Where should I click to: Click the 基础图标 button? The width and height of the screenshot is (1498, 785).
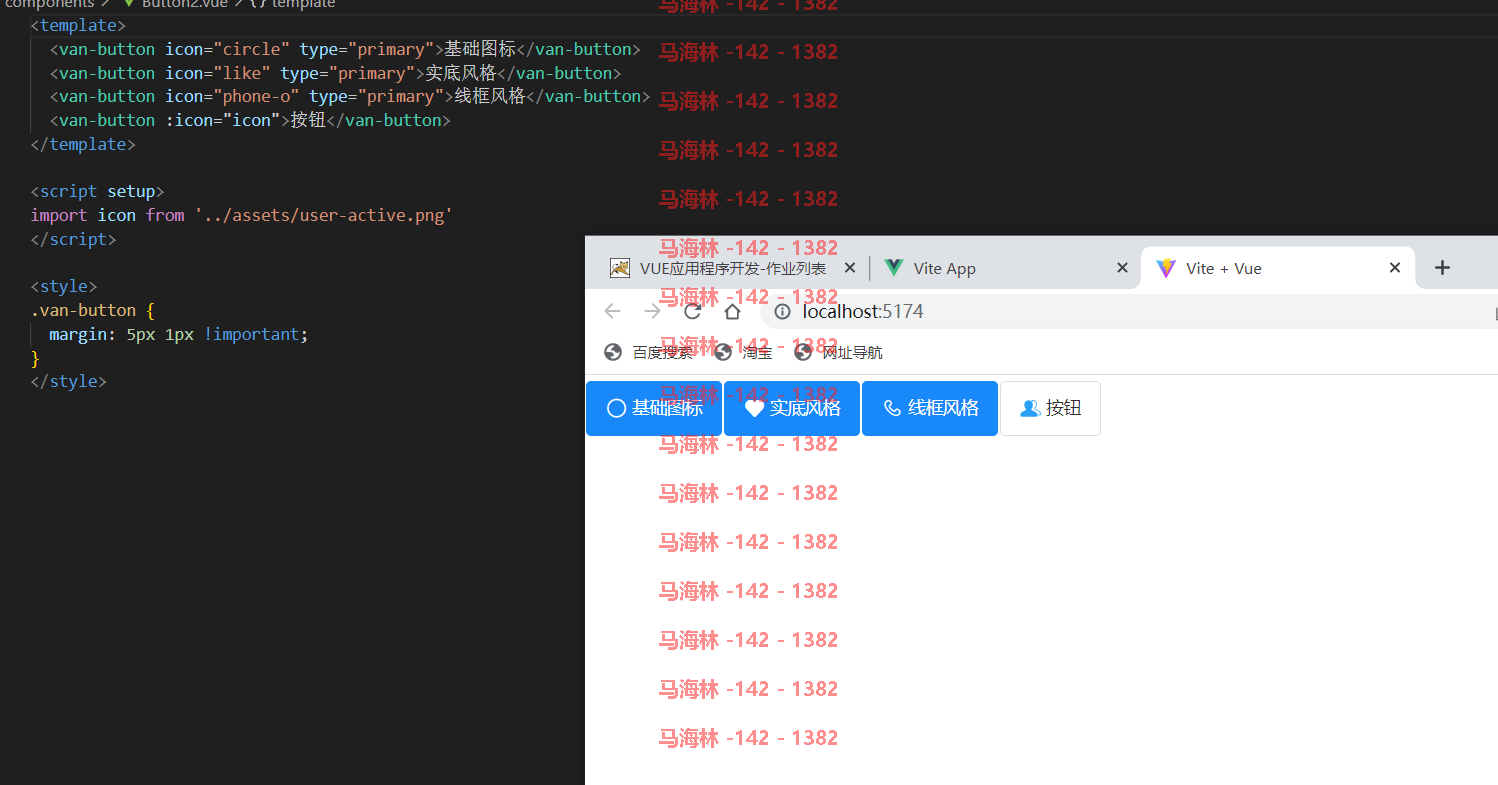[654, 408]
